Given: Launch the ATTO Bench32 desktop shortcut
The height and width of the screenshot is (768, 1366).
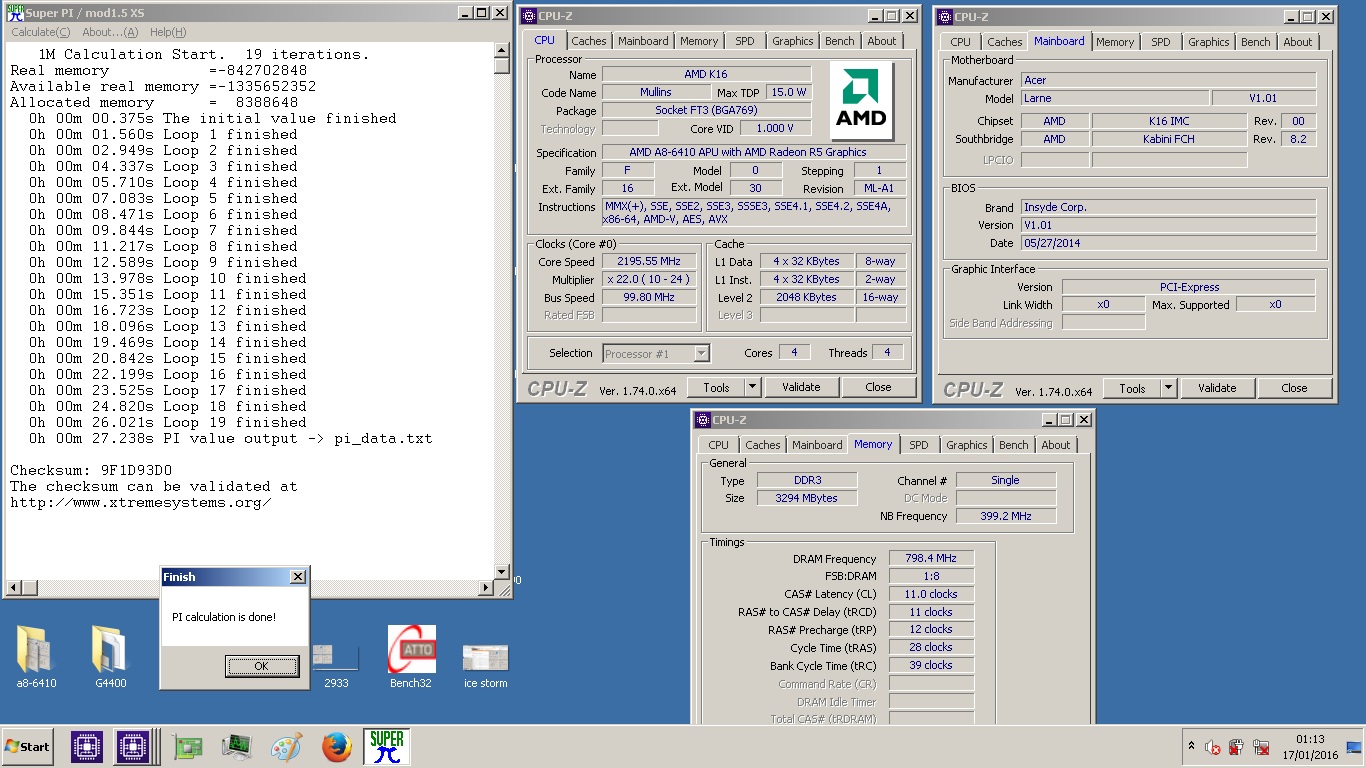Looking at the screenshot, I should (x=411, y=657).
